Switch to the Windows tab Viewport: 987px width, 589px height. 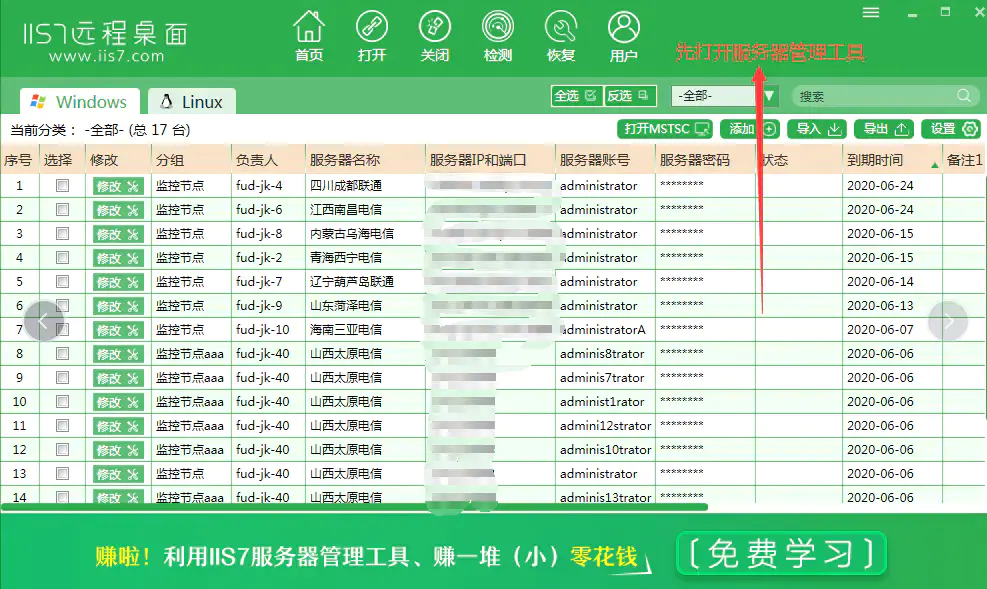(x=80, y=101)
